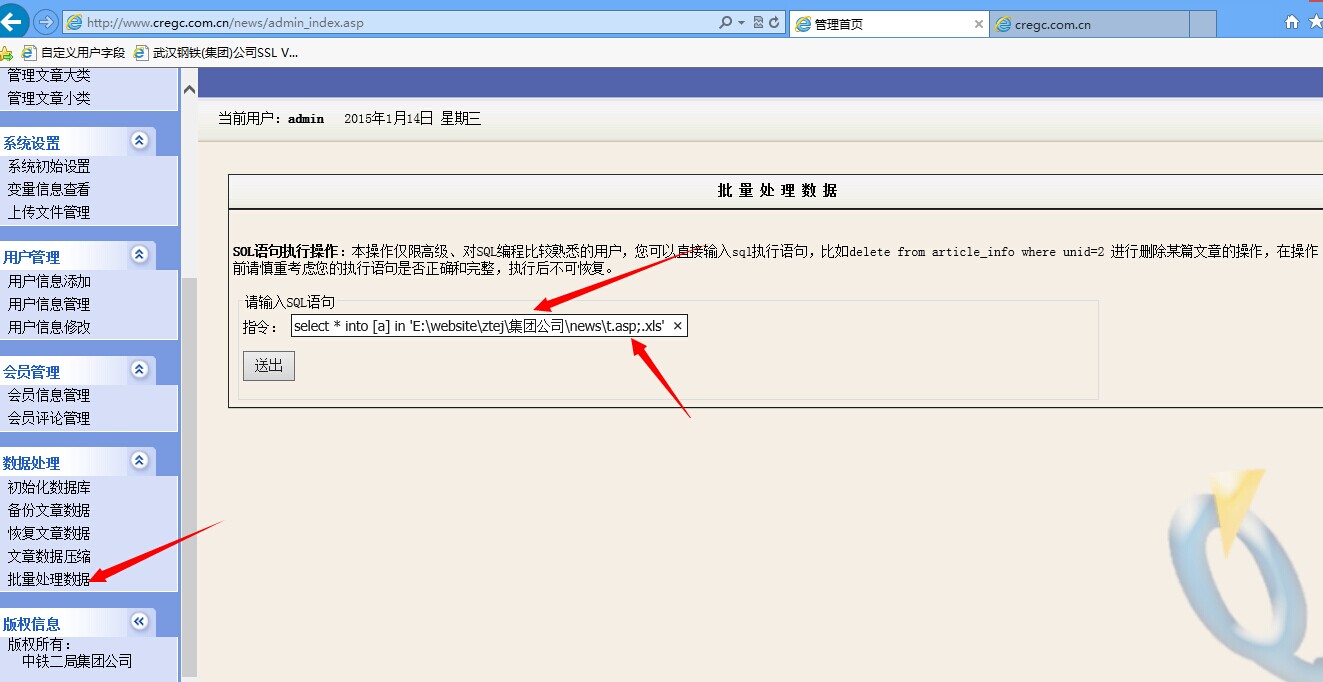Screen dimensions: 1323x682
Task: Open 初始化数据库
Action: pos(49,487)
